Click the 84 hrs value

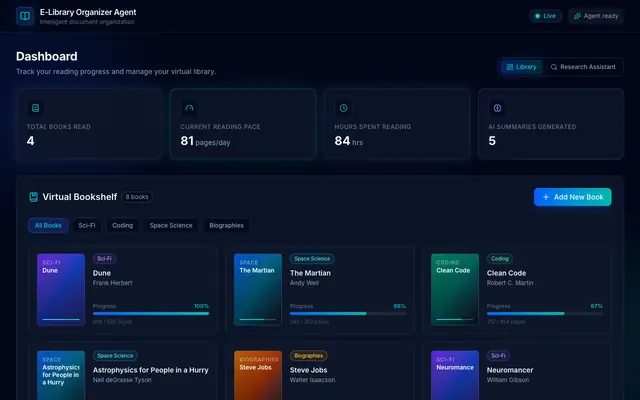pyautogui.click(x=349, y=141)
